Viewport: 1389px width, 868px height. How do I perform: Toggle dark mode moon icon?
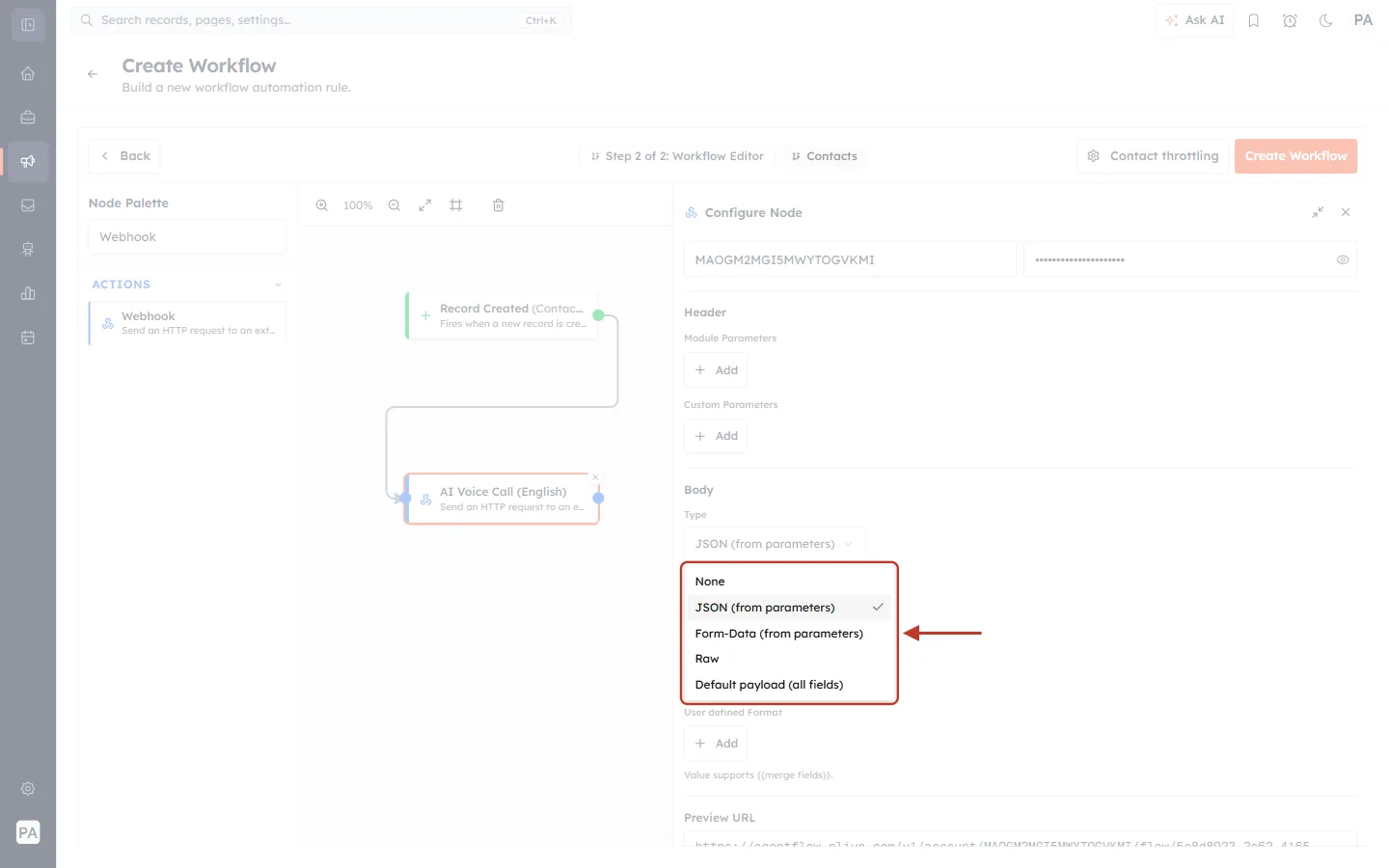pos(1326,20)
